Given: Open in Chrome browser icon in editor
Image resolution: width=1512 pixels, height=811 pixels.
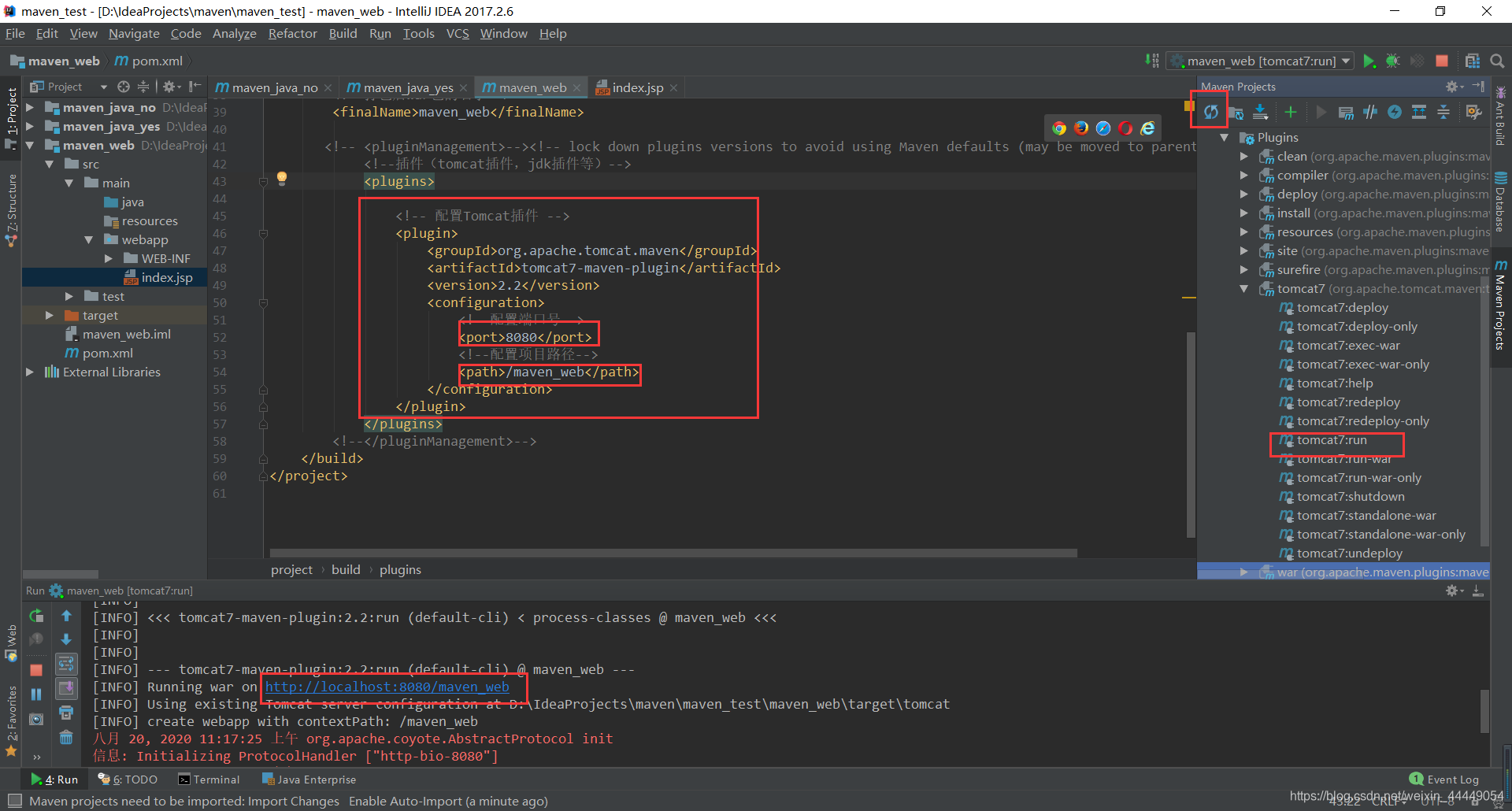Looking at the screenshot, I should (1059, 128).
